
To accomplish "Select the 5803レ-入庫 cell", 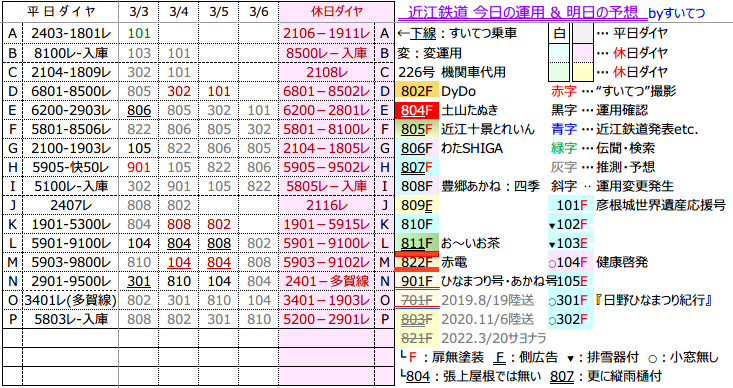I will click(71, 319).
